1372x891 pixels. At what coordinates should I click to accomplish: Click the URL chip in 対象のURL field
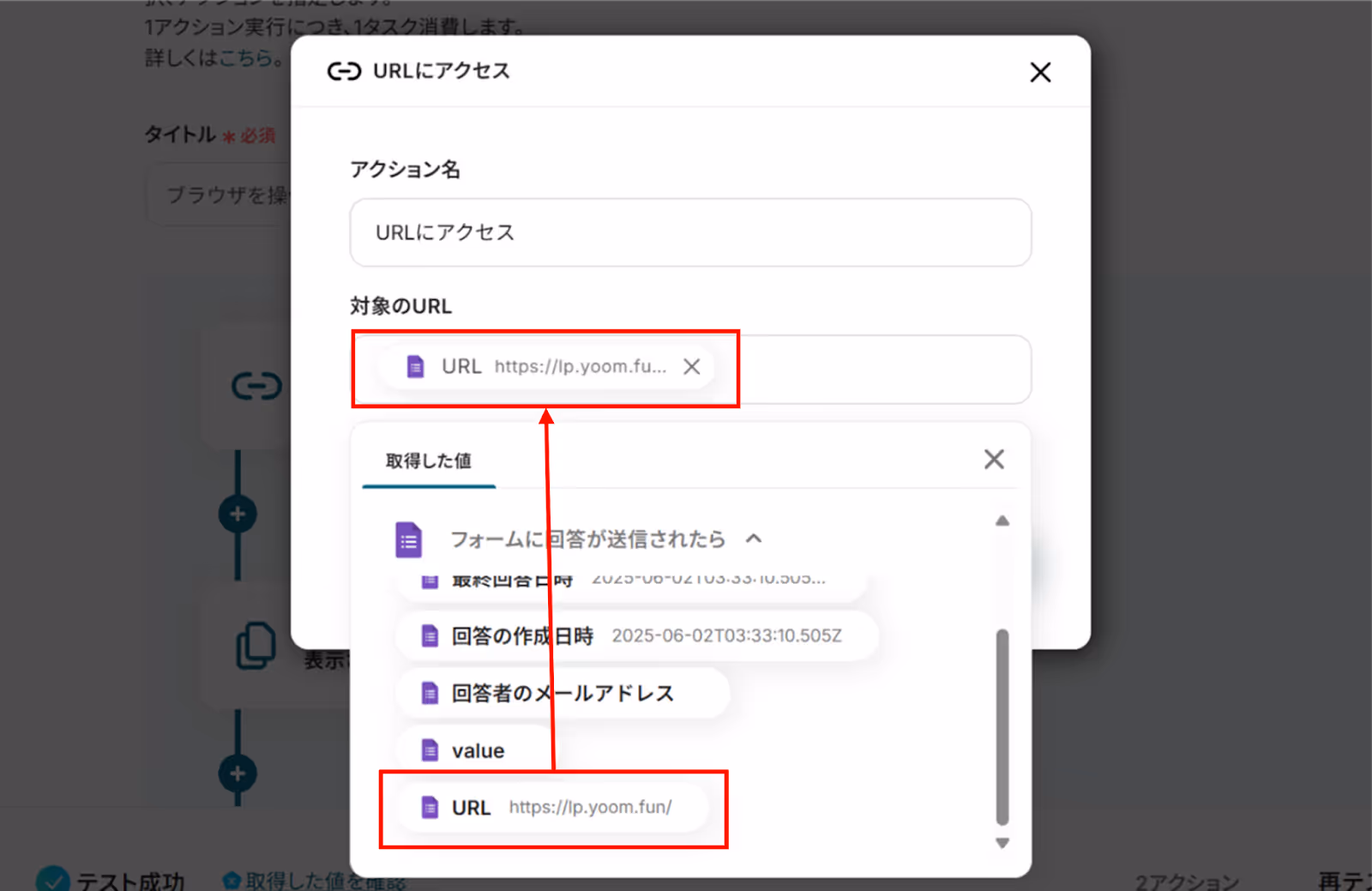(546, 367)
